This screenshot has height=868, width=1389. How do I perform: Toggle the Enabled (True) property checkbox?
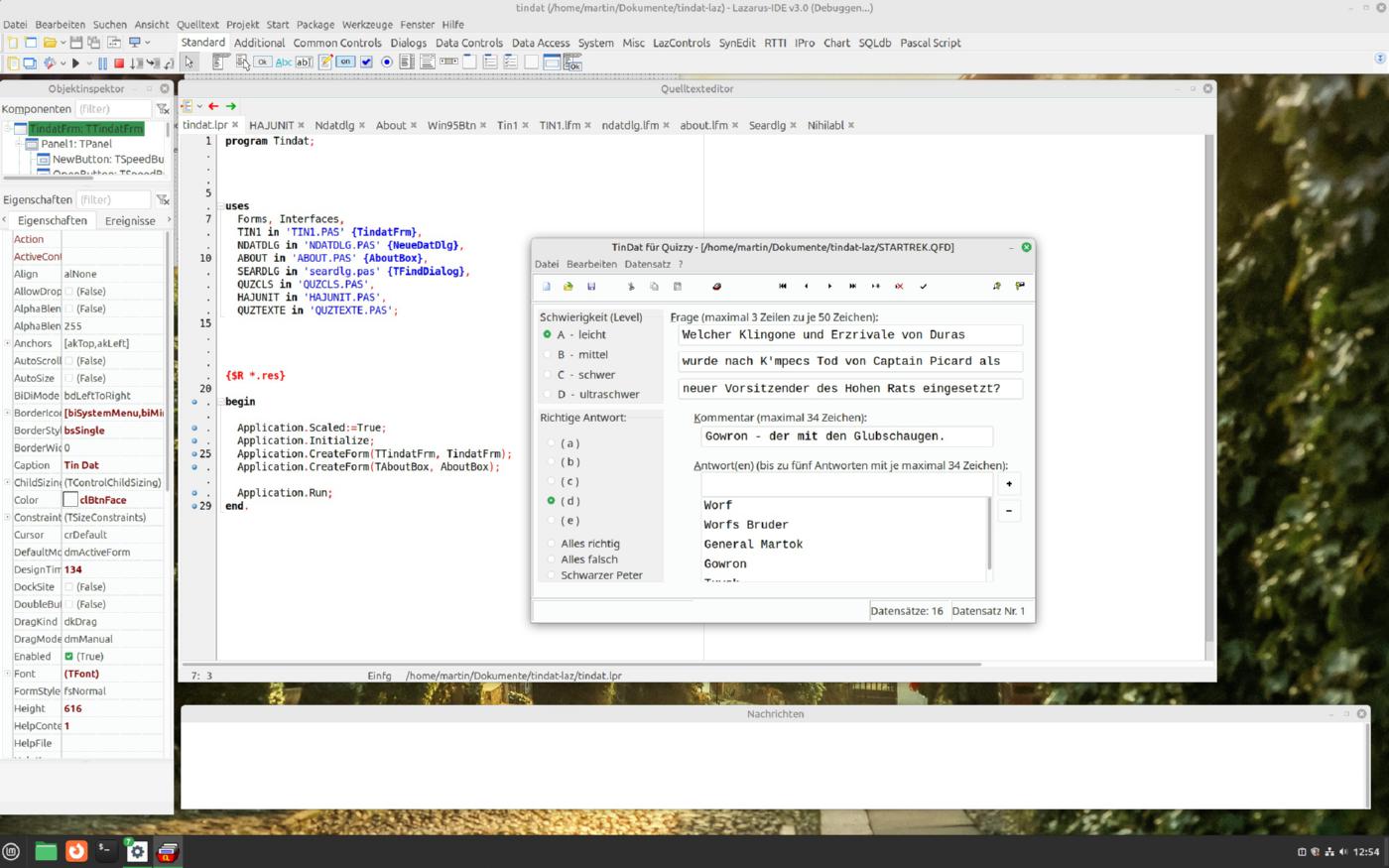click(68, 657)
